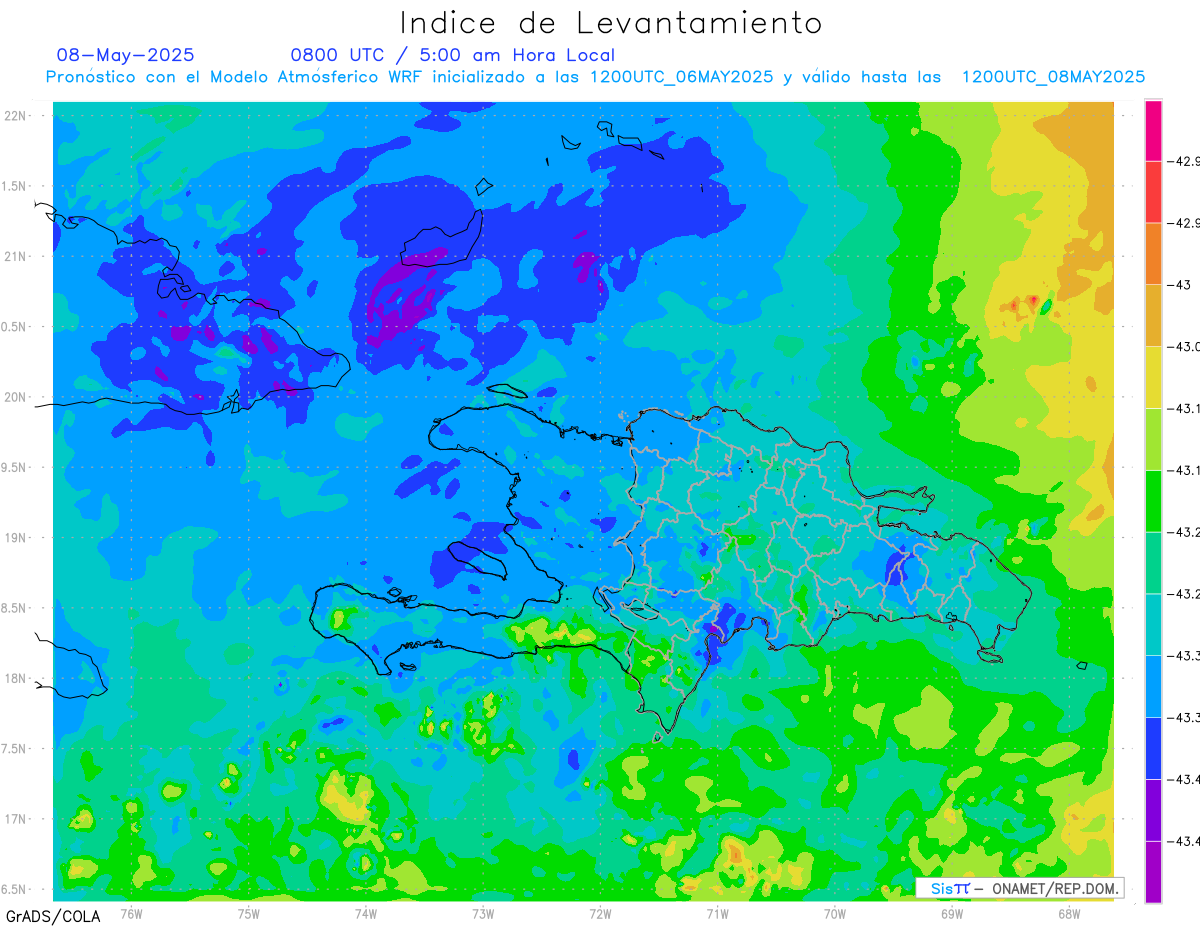1200x927 pixels.
Task: Click the '1200UTC_08MAY2025' valid-until text
Action: (1053, 77)
